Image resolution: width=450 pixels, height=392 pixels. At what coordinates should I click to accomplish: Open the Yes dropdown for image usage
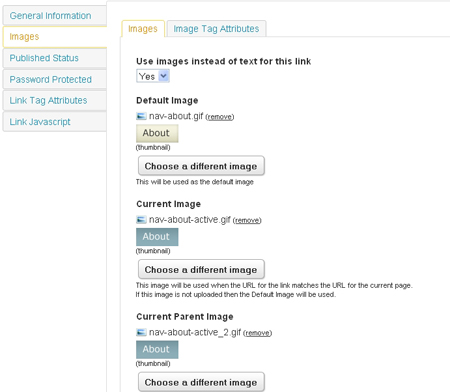point(153,76)
